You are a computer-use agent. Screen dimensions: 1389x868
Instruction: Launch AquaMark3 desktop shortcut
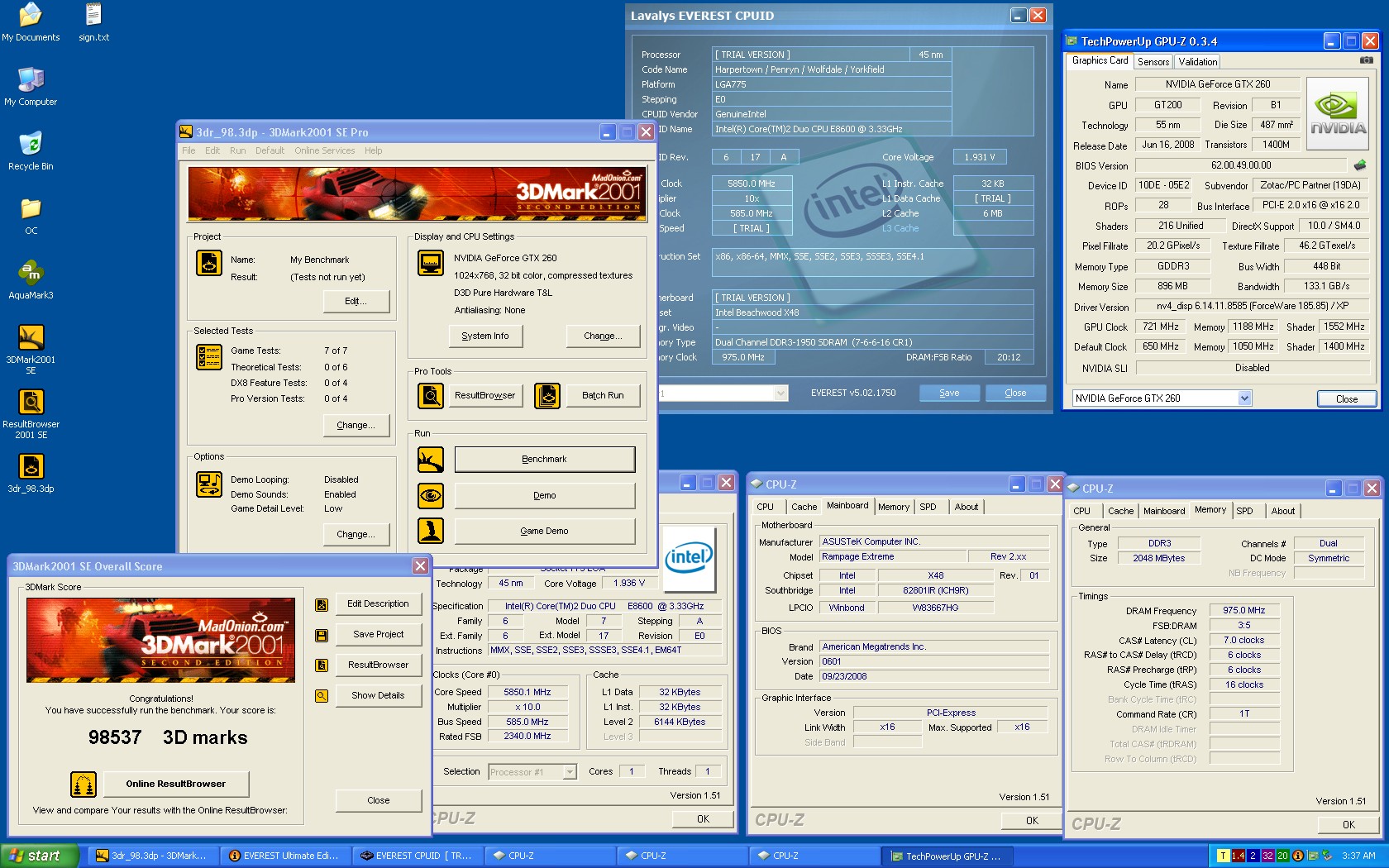click(31, 280)
